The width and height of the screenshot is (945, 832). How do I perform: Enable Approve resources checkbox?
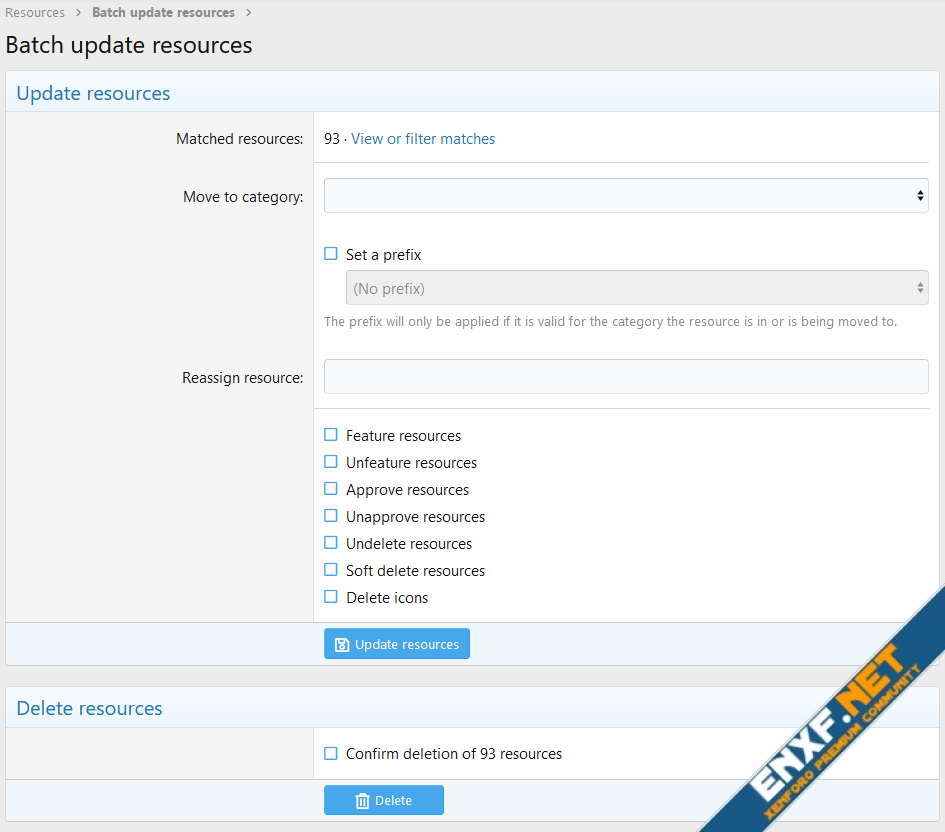(331, 489)
